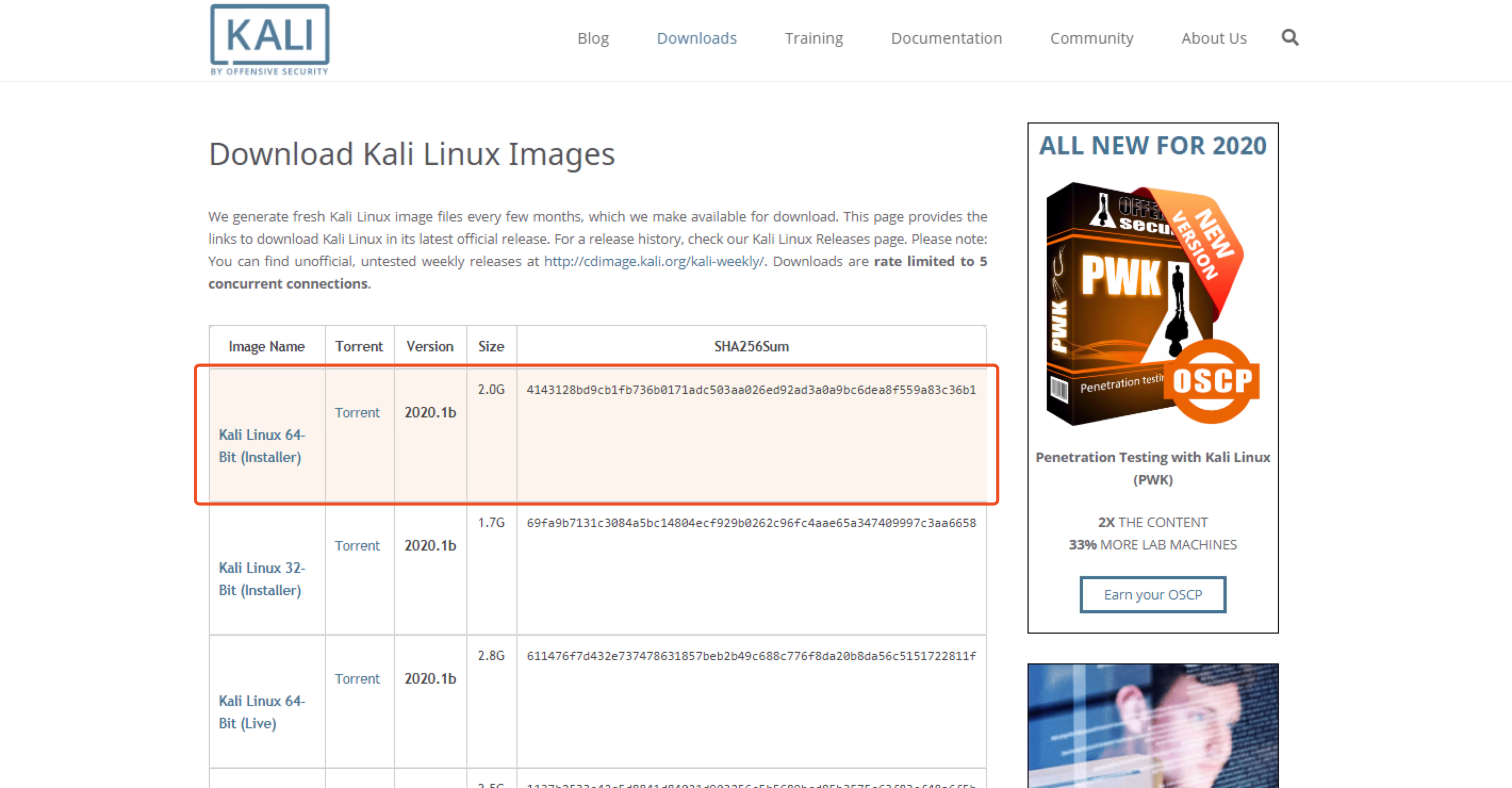
Task: Click the Kali Linux 64-Bit (Live) link
Action: (261, 712)
